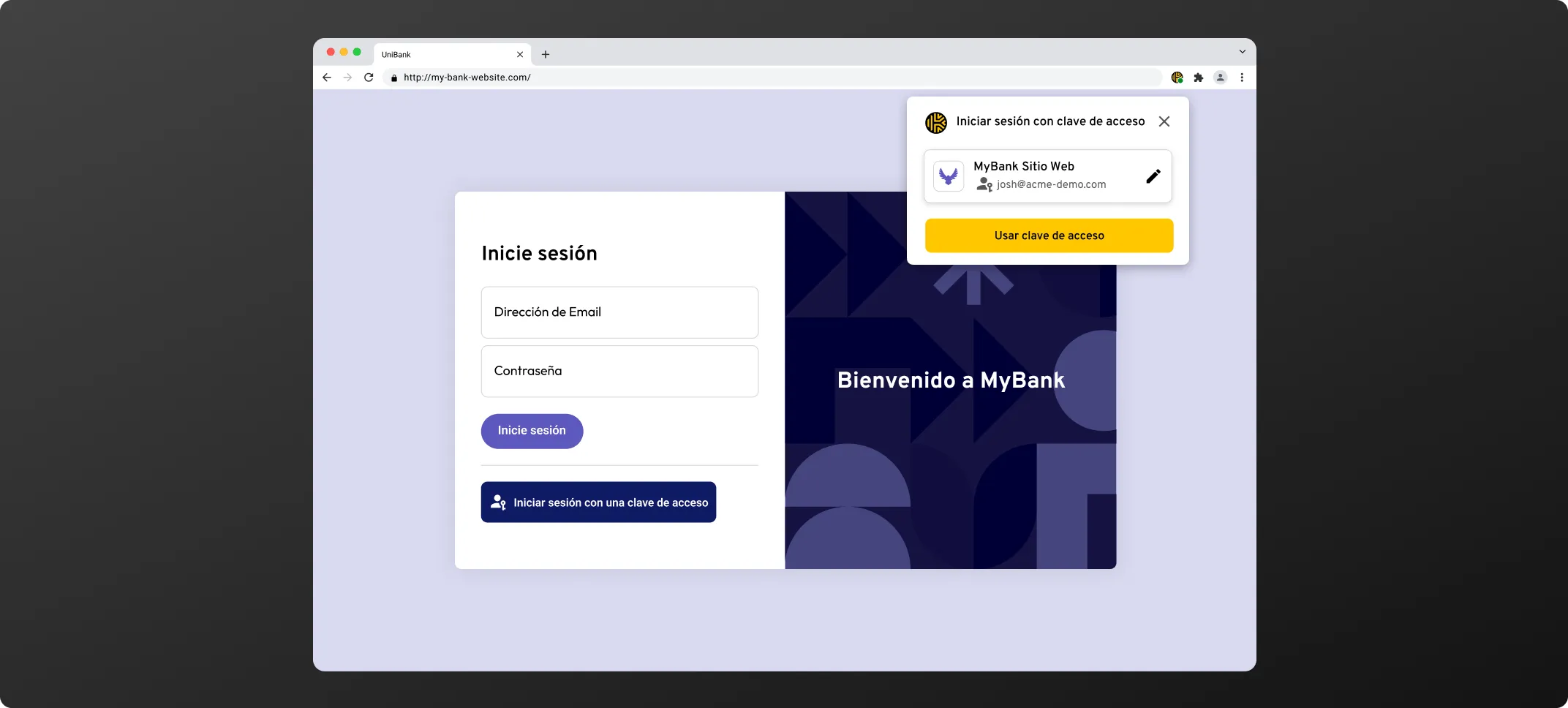The width and height of the screenshot is (1568, 708).
Task: Click Usar clave de acceso button
Action: pyautogui.click(x=1049, y=236)
